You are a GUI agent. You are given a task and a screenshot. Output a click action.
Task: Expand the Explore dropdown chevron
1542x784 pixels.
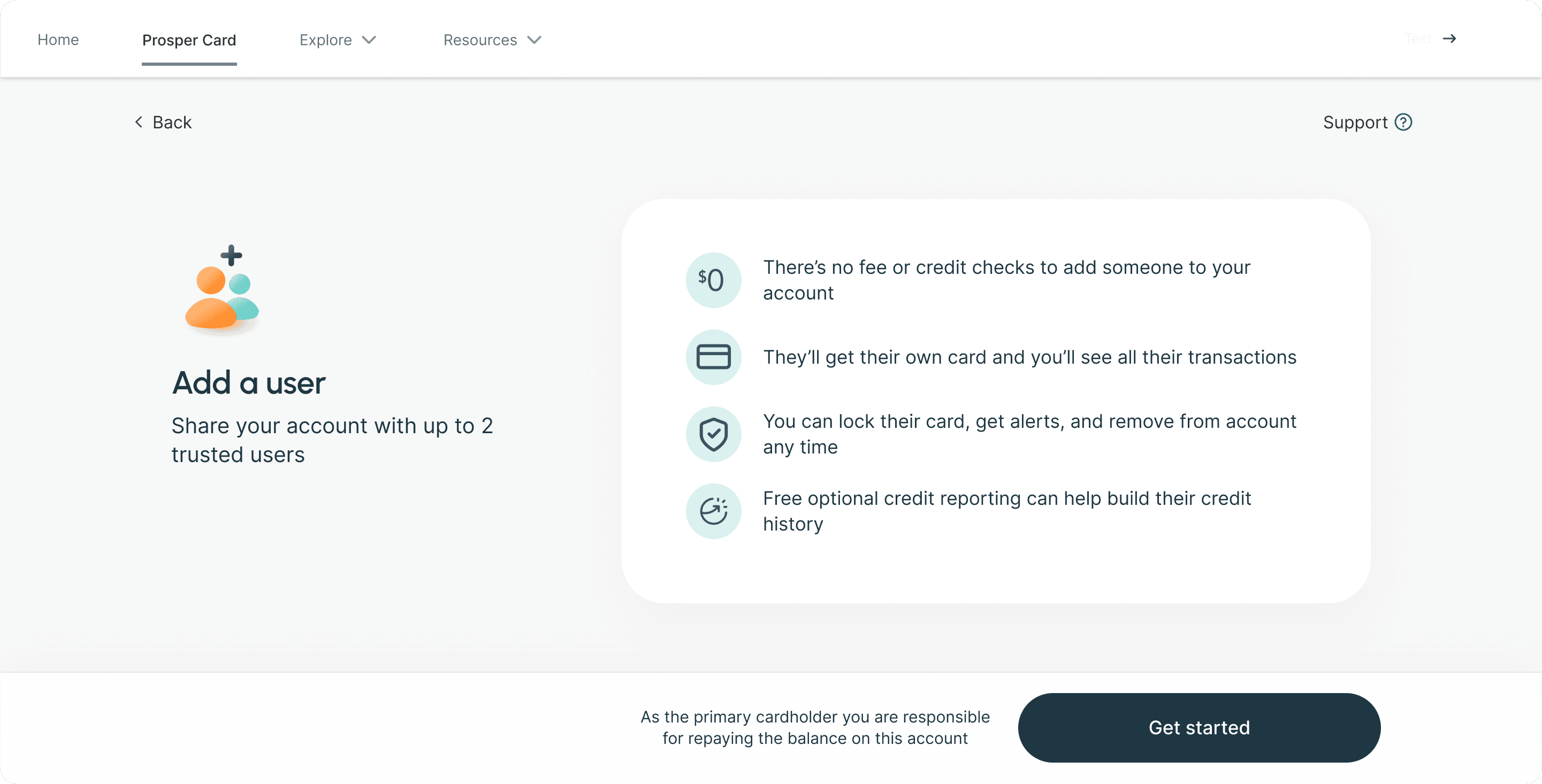coord(369,40)
